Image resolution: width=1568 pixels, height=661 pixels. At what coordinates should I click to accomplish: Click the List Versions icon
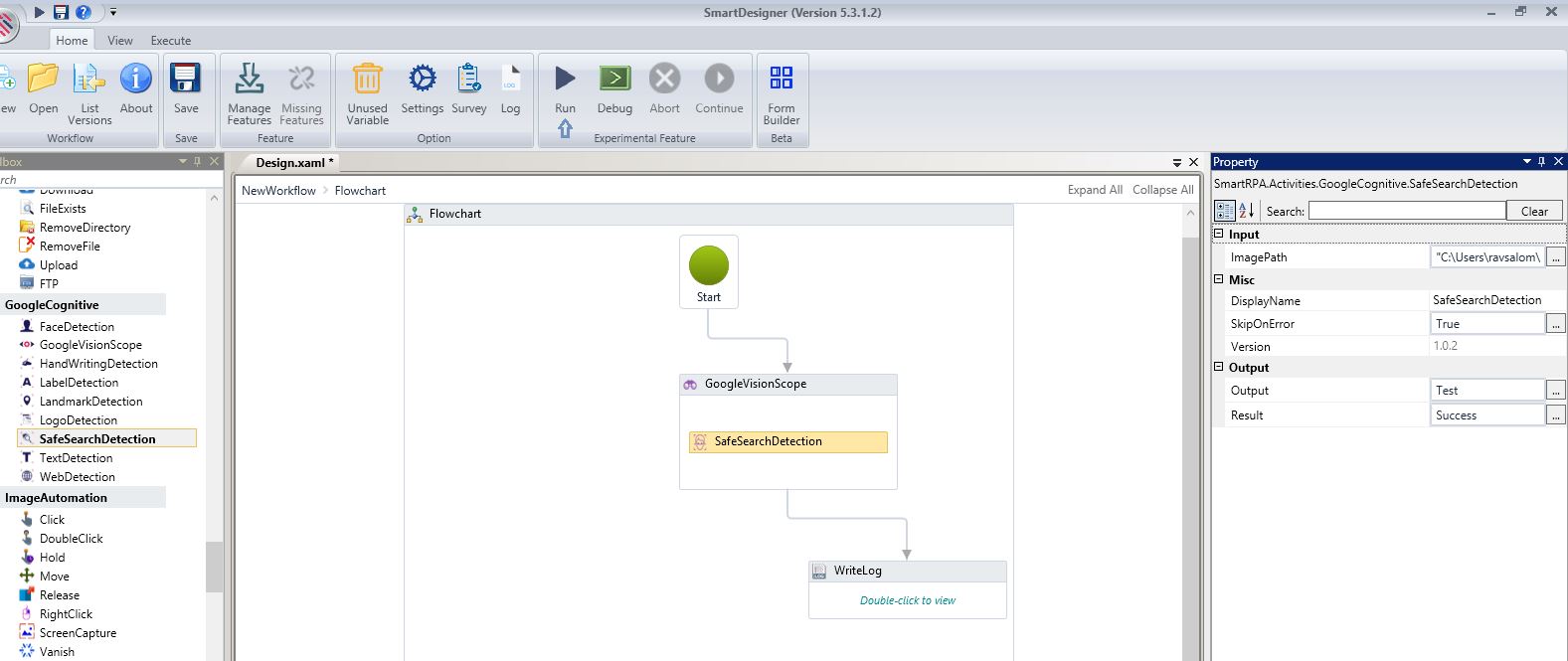pyautogui.click(x=89, y=80)
